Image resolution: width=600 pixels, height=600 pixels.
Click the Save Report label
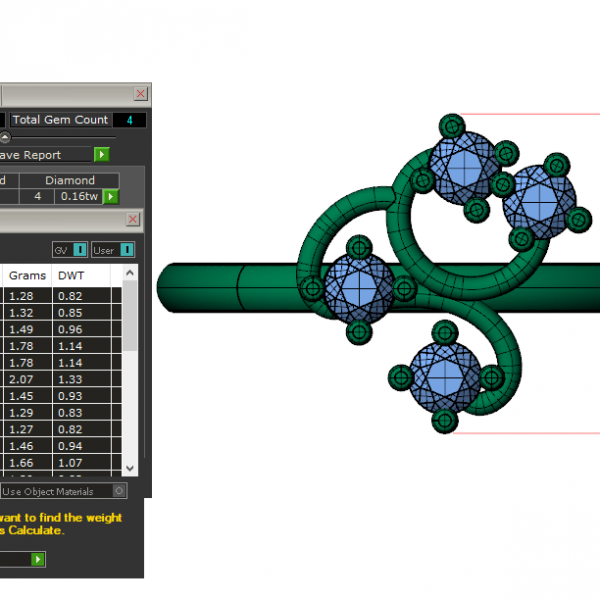(31, 155)
